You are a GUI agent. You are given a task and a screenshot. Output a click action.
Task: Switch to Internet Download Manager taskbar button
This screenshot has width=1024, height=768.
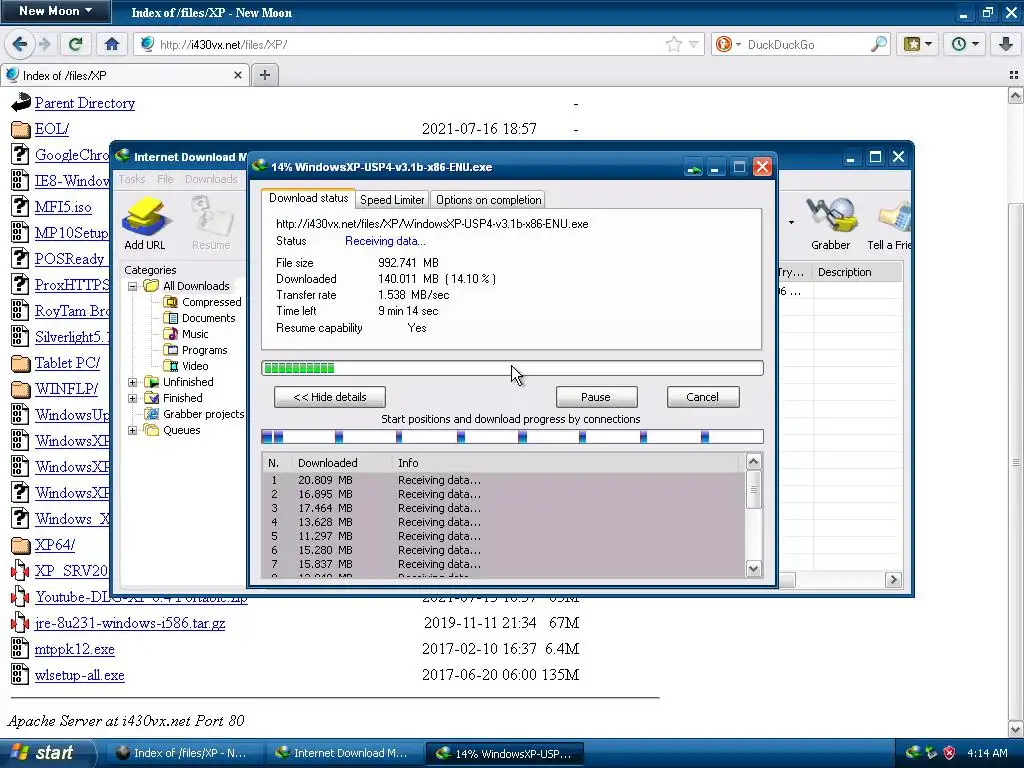(343, 753)
